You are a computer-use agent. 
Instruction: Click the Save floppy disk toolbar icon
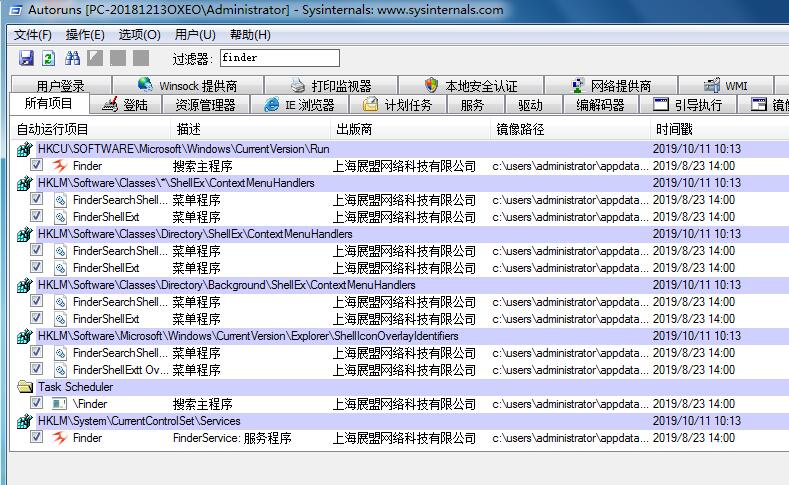coord(26,58)
